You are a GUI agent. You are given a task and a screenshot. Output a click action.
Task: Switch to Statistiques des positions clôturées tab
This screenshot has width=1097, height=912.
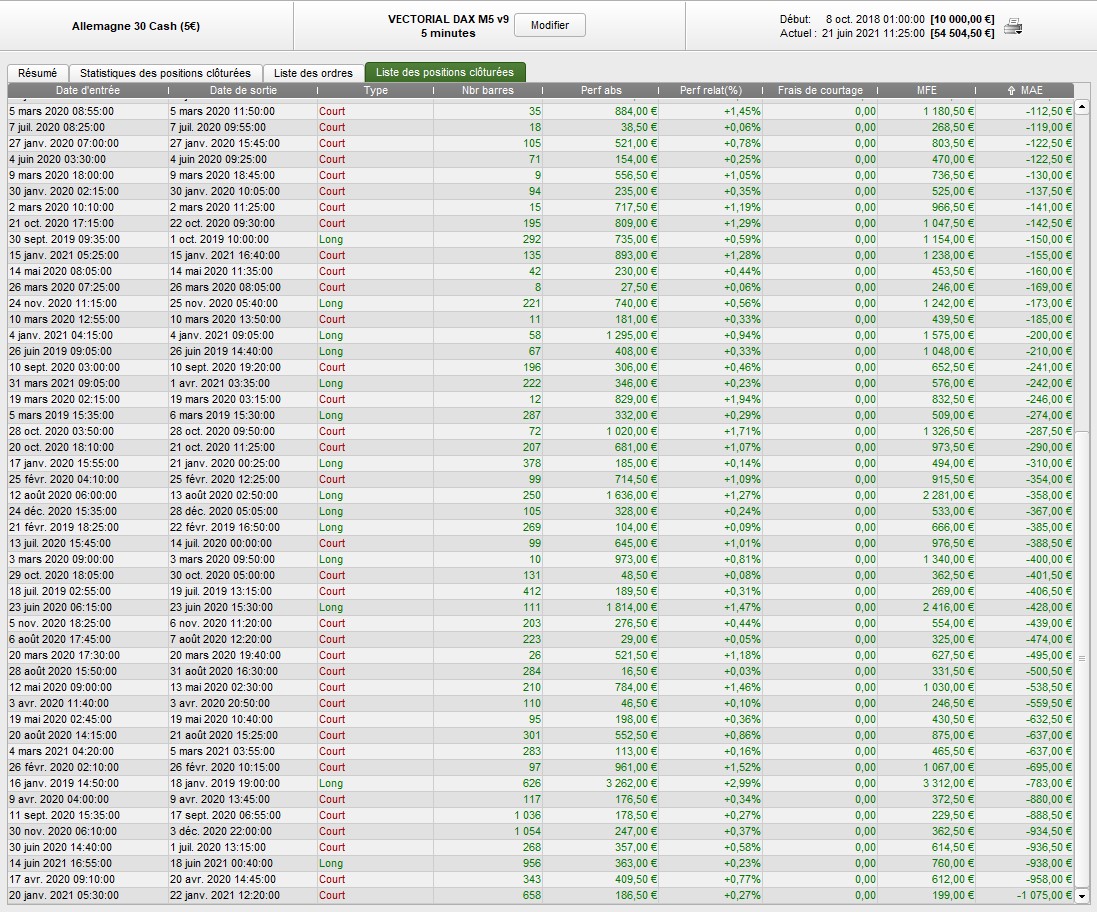[165, 73]
